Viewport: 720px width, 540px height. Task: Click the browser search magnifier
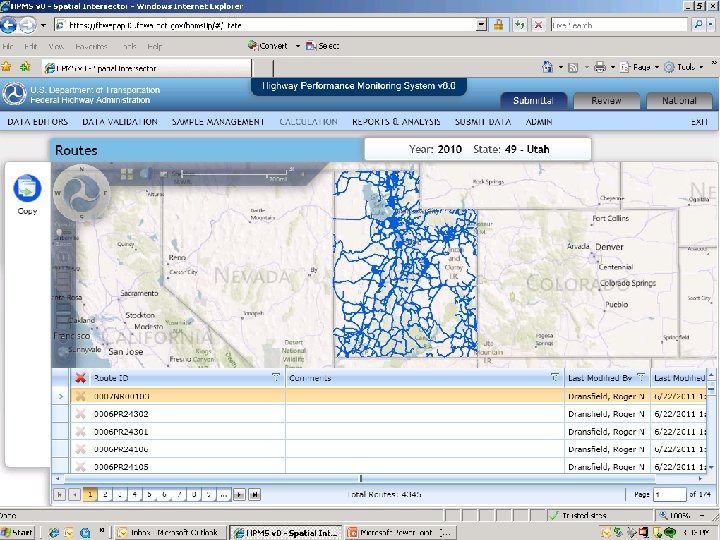[698, 25]
